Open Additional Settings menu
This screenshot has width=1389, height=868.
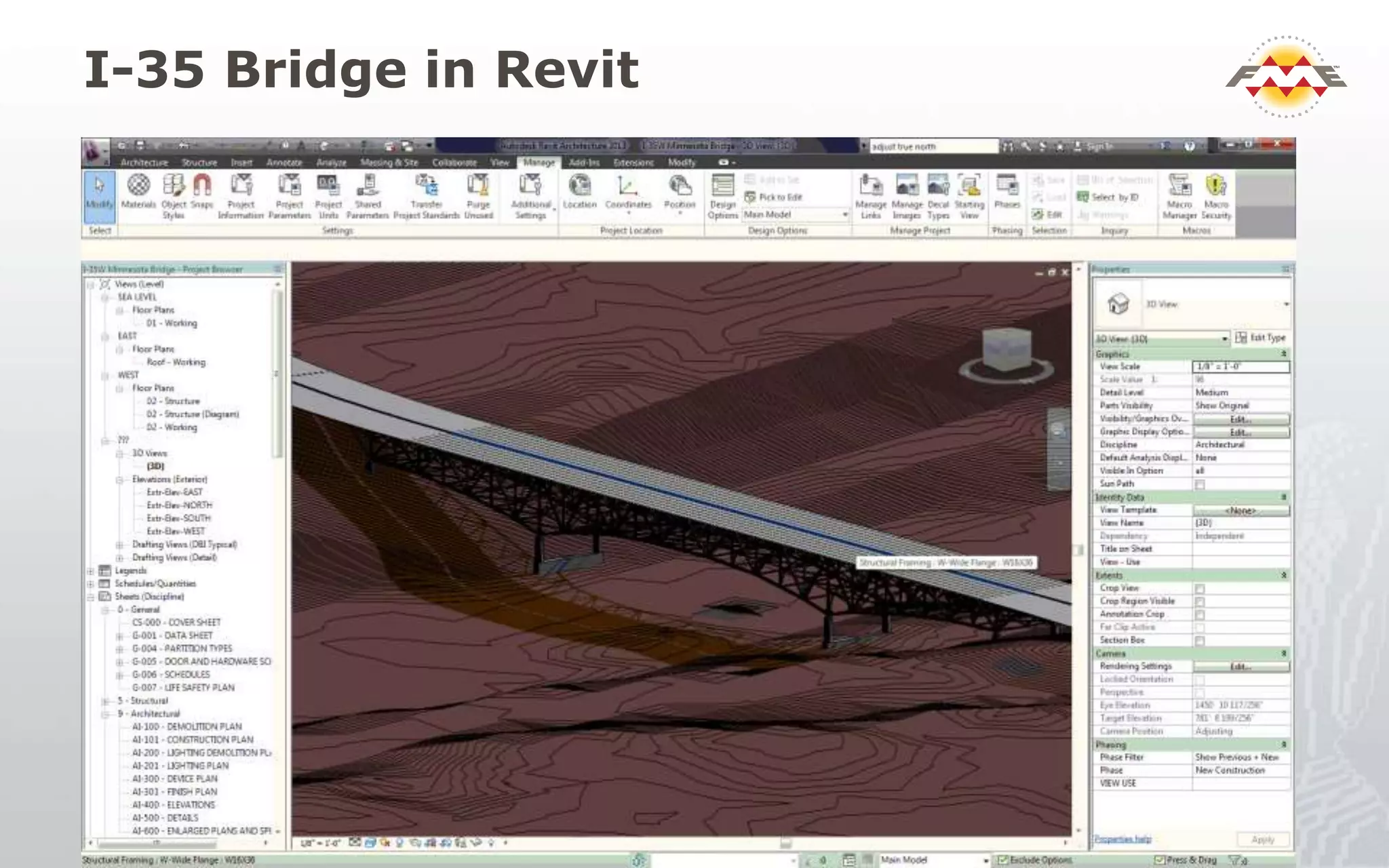point(531,197)
